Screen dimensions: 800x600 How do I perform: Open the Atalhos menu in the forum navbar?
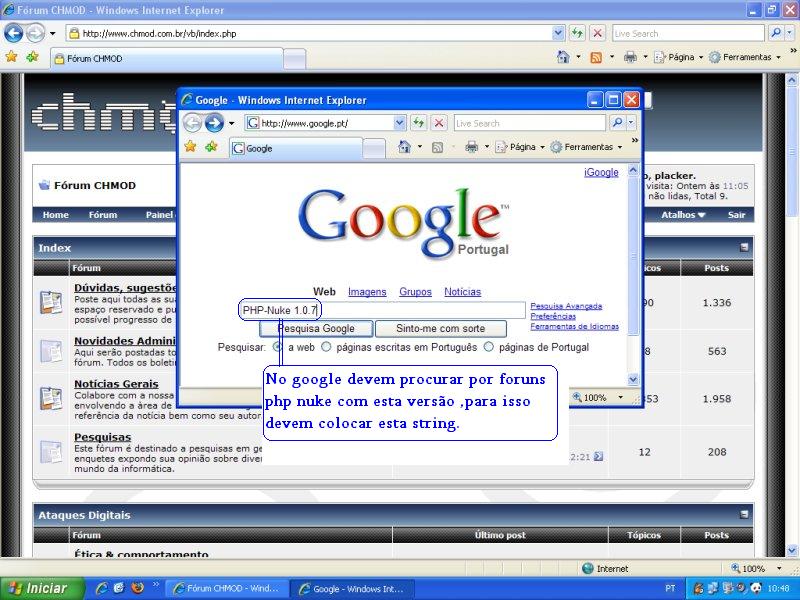click(x=683, y=215)
